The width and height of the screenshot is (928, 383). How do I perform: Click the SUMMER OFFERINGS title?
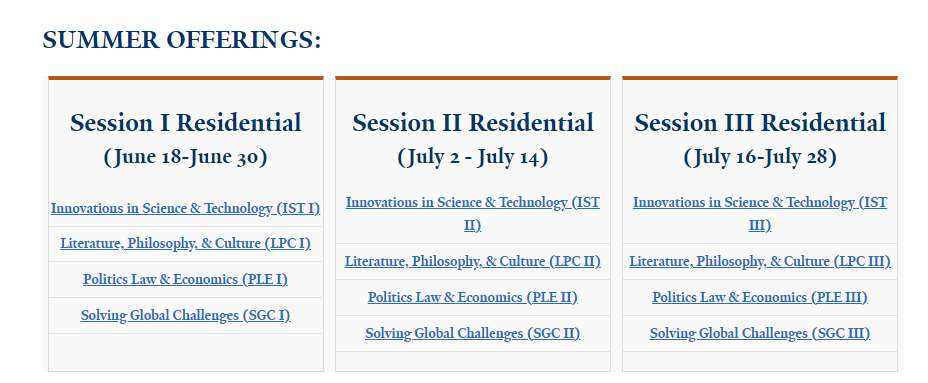coord(182,40)
